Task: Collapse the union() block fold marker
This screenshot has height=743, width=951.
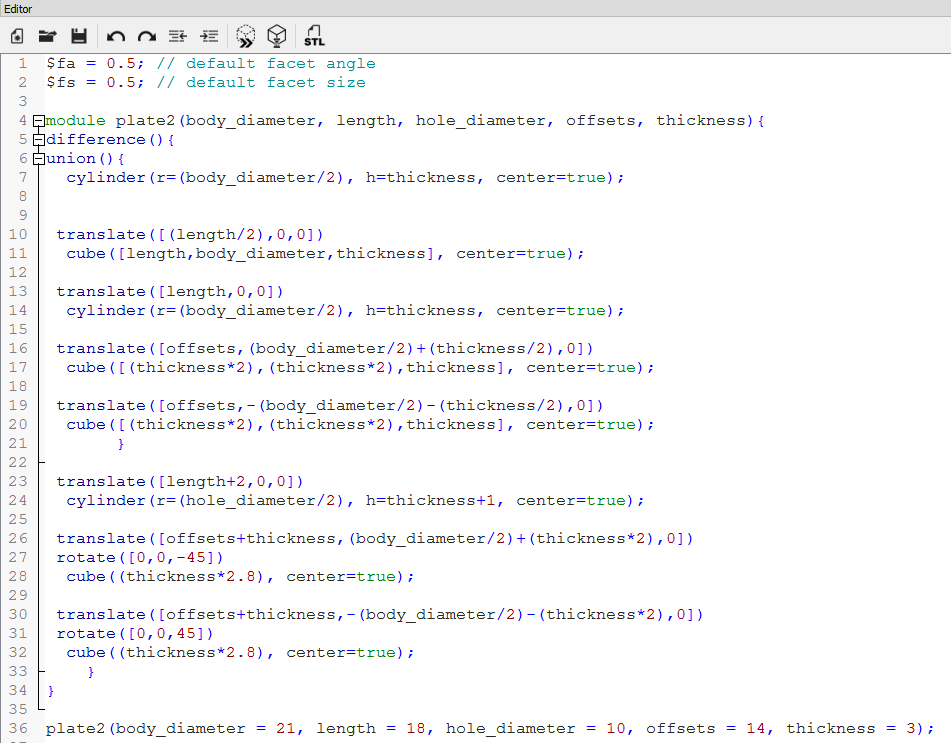Action: (38, 159)
